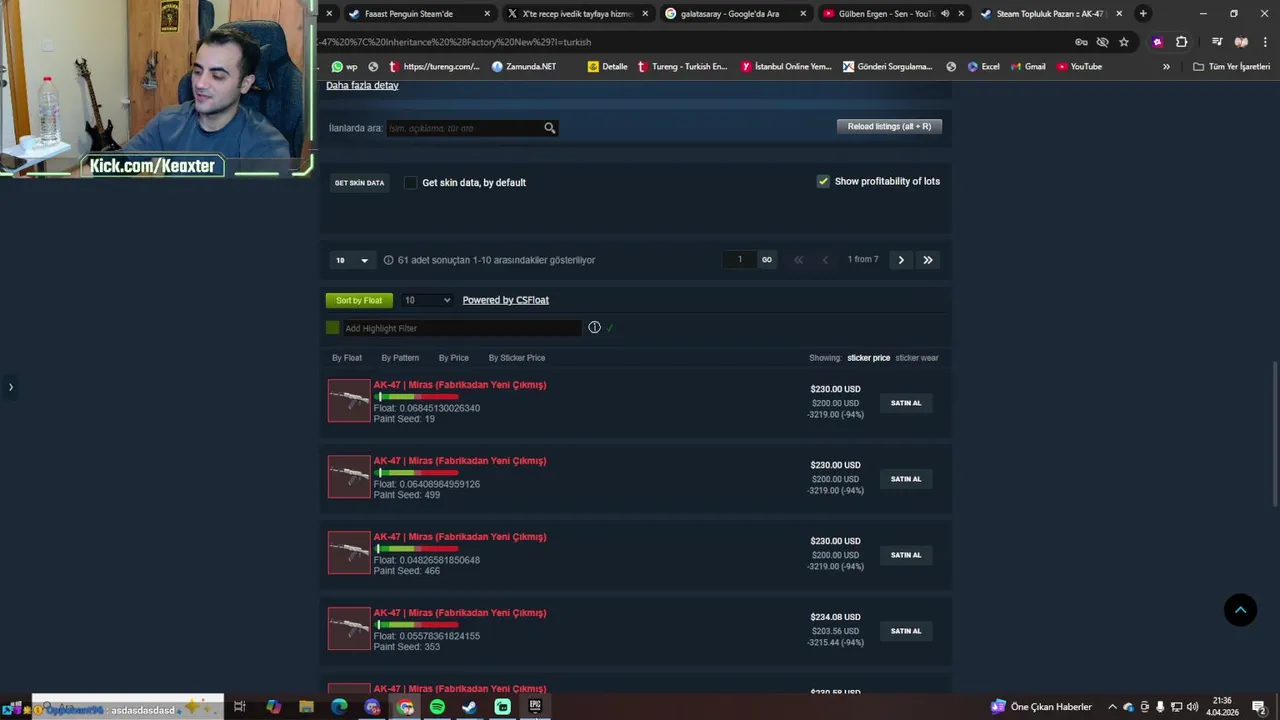Open Spotify from the taskbar

[437, 707]
